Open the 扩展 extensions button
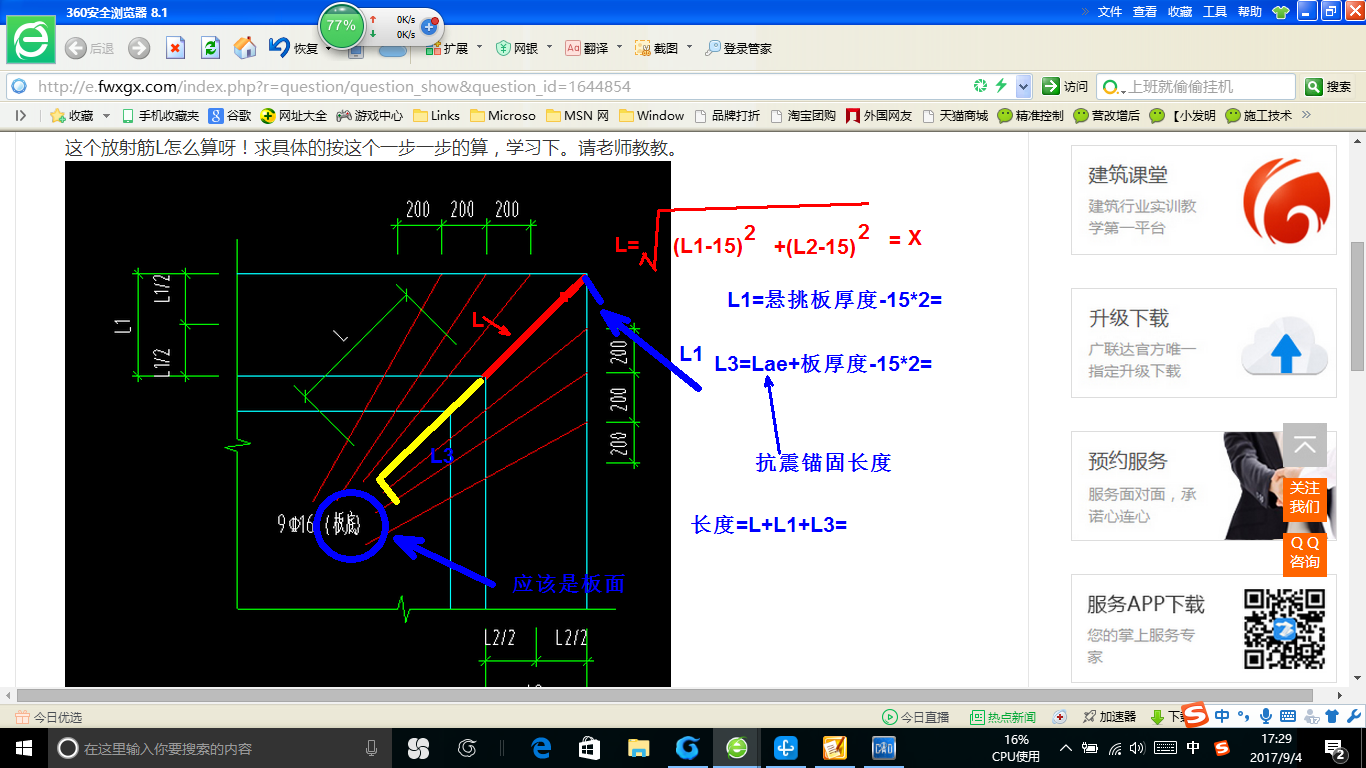This screenshot has width=1366, height=768. pos(447,48)
